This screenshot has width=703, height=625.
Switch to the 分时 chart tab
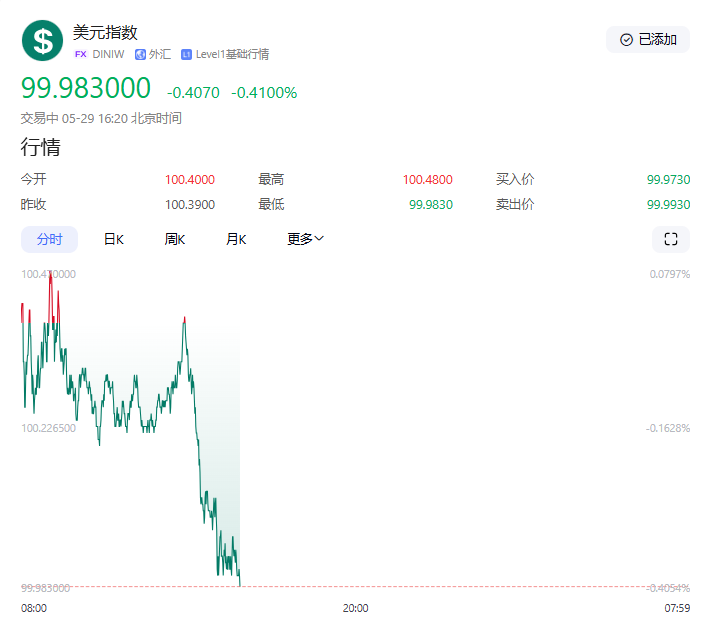coord(49,239)
